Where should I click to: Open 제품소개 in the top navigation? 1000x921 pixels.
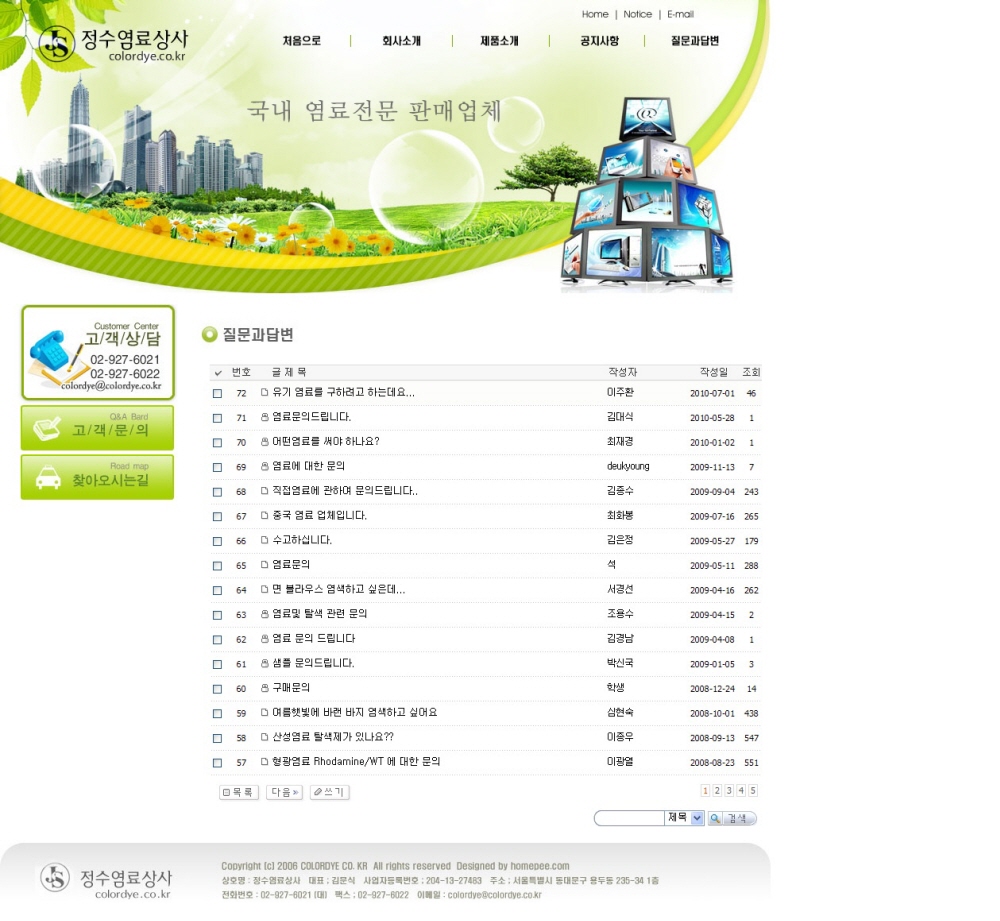499,41
